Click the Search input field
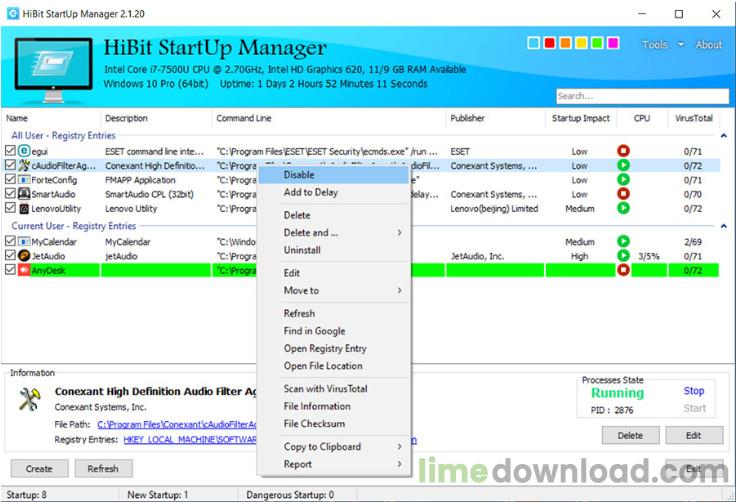Viewport: 736px width, 502px height. [x=643, y=96]
